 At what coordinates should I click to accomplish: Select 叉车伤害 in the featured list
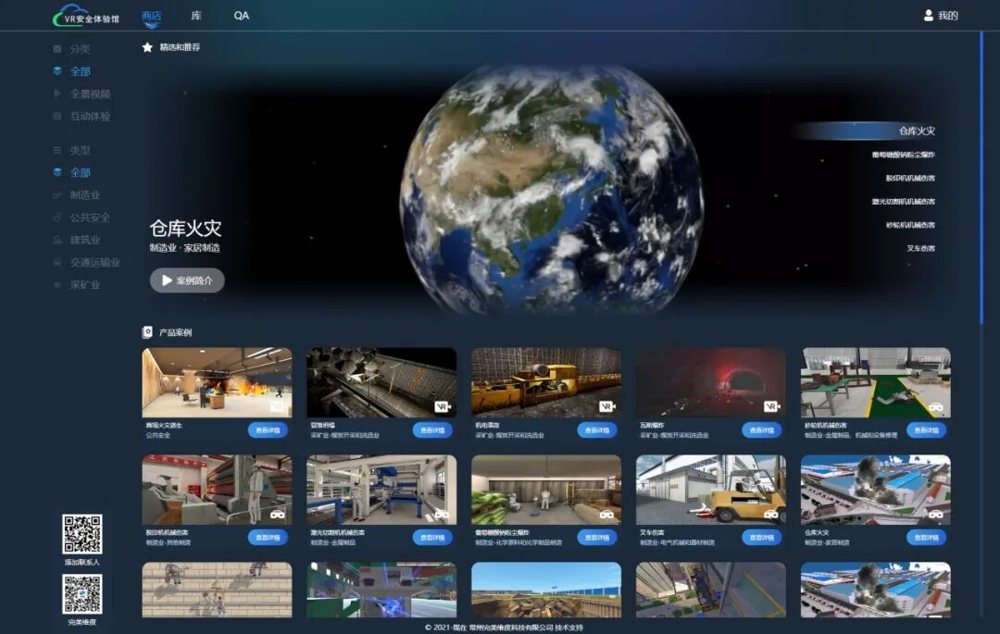point(921,248)
